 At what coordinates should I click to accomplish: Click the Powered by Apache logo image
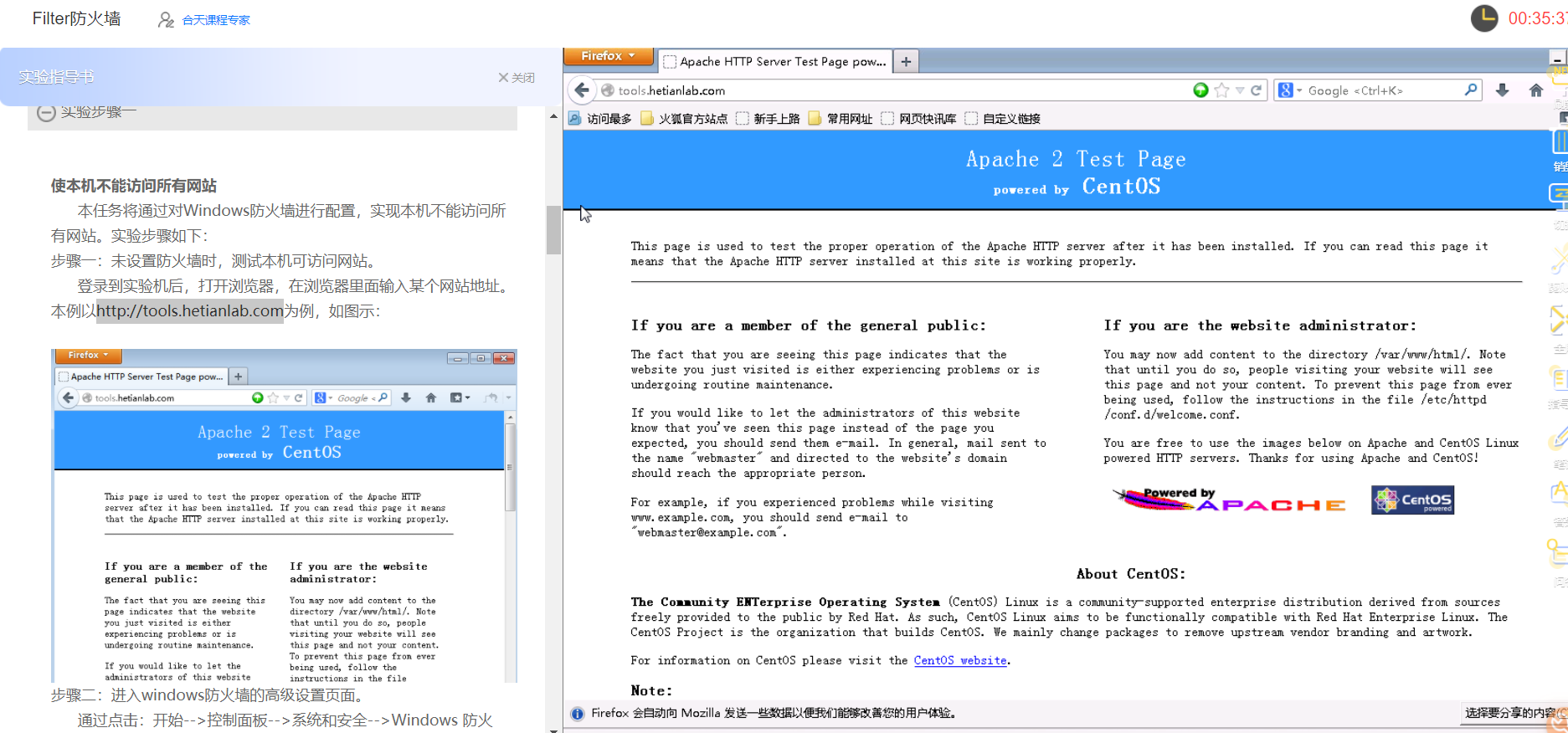[1229, 500]
